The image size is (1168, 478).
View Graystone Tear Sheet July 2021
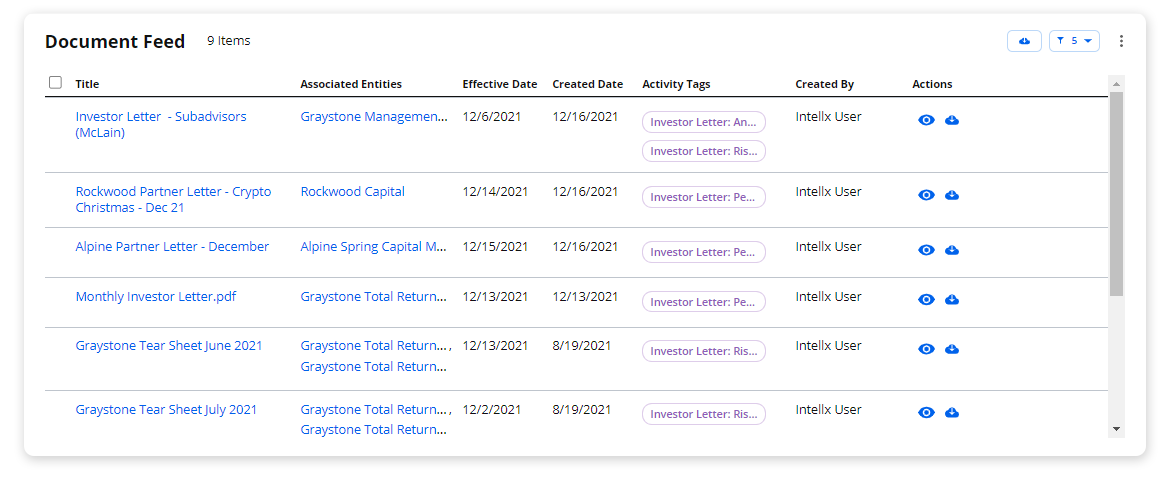[x=926, y=412]
